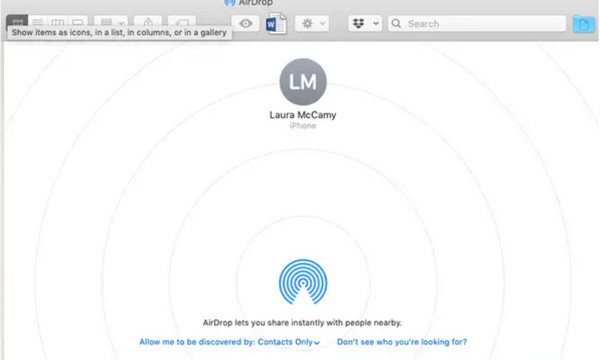Open the group-by arrangement dropdown
The width and height of the screenshot is (600, 360).
111,22
